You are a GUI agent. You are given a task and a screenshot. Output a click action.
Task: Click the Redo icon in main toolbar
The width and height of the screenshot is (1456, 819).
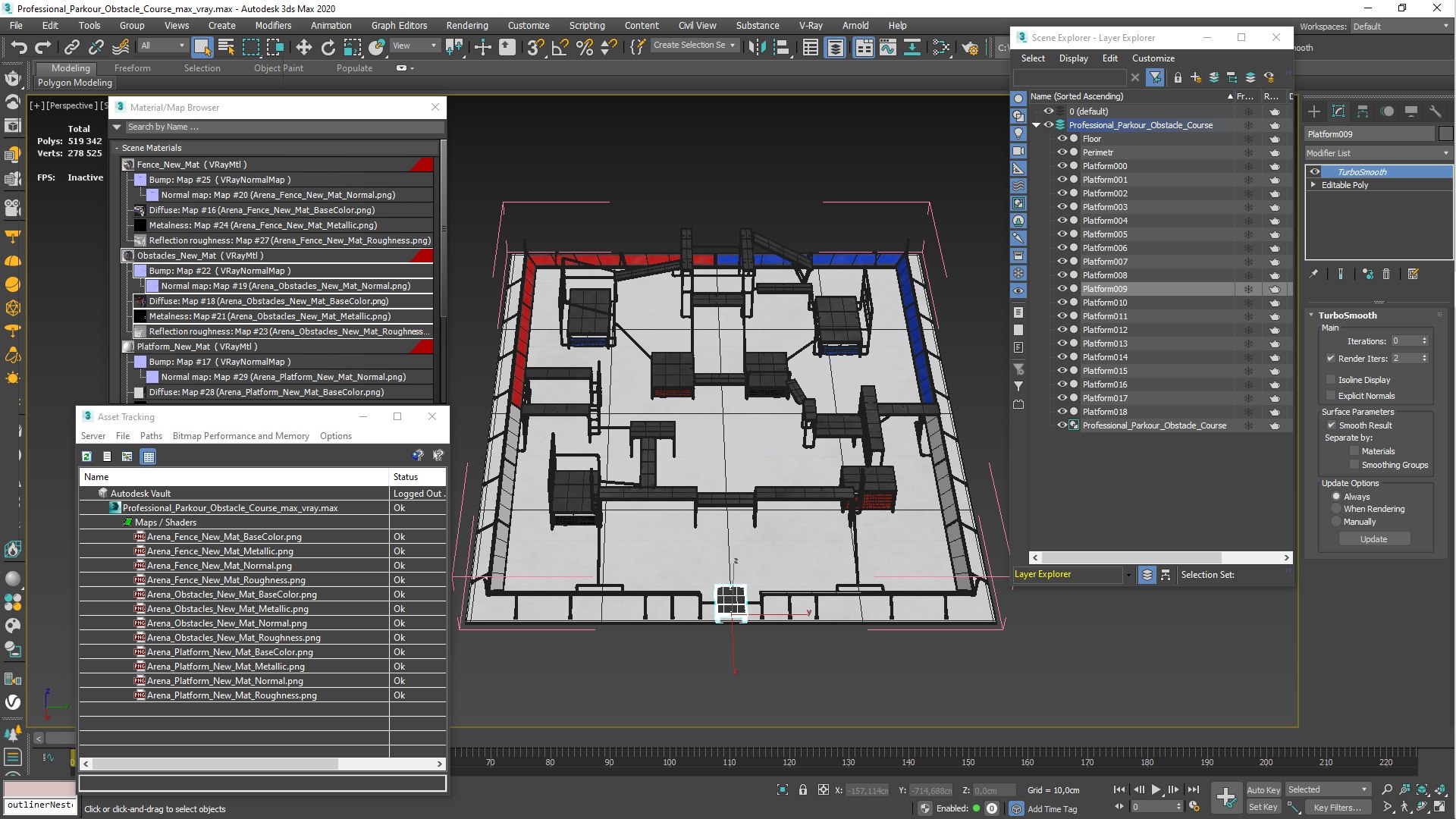(x=42, y=48)
